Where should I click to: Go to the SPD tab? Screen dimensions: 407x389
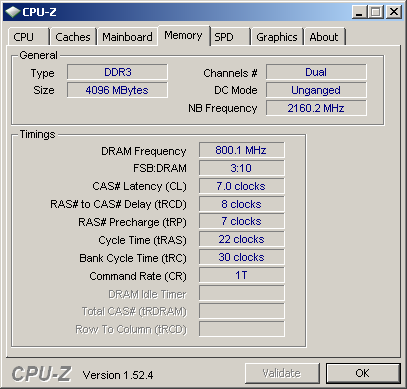pos(230,37)
